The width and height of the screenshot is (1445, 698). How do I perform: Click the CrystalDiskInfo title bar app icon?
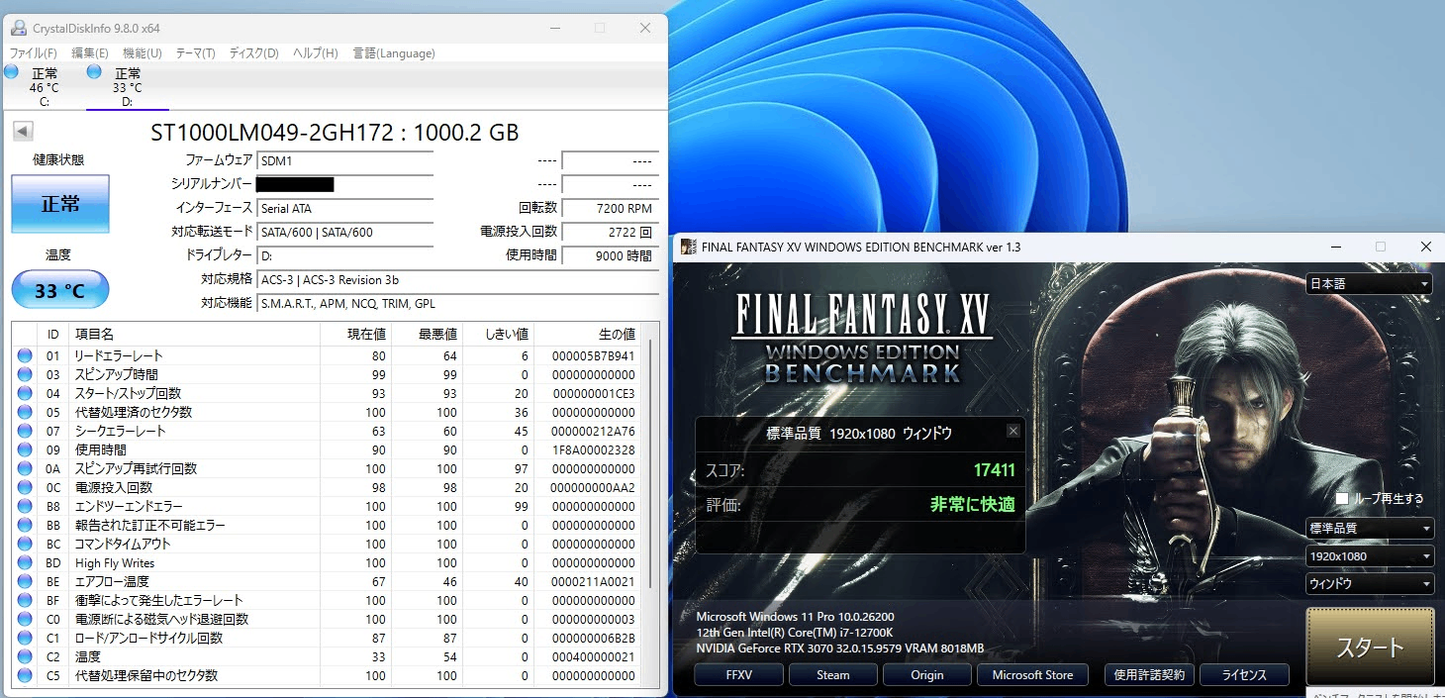coord(18,28)
